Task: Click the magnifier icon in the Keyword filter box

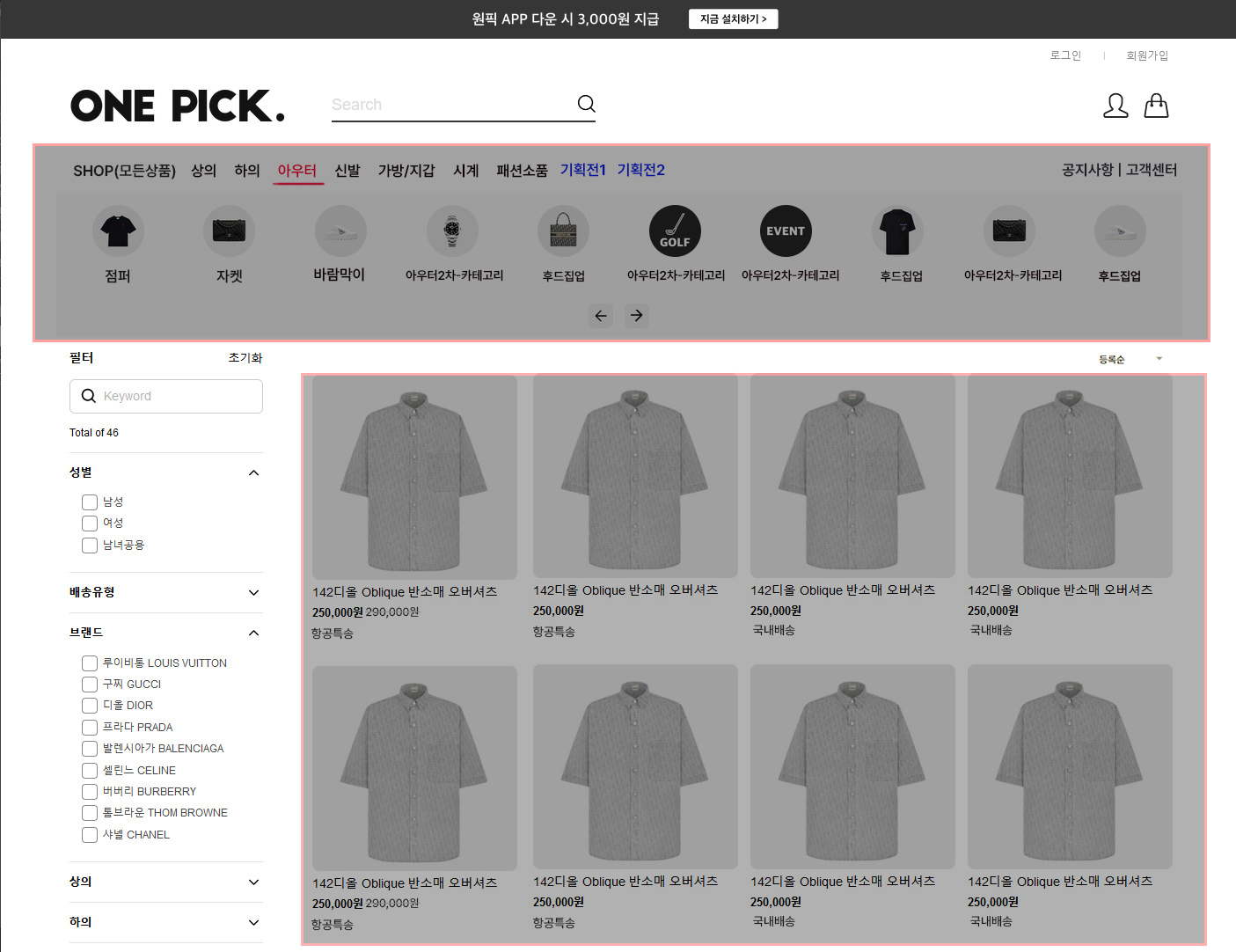Action: tap(88, 396)
